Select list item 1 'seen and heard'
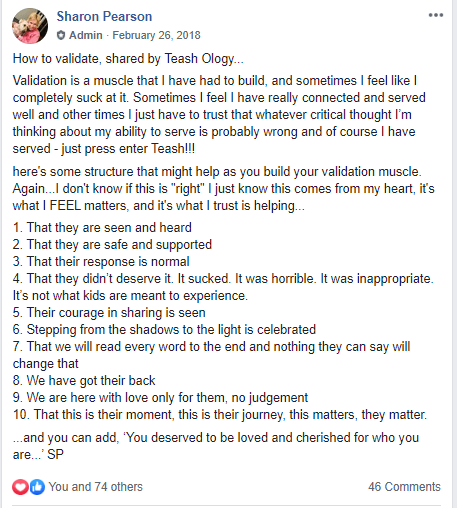 (102, 228)
